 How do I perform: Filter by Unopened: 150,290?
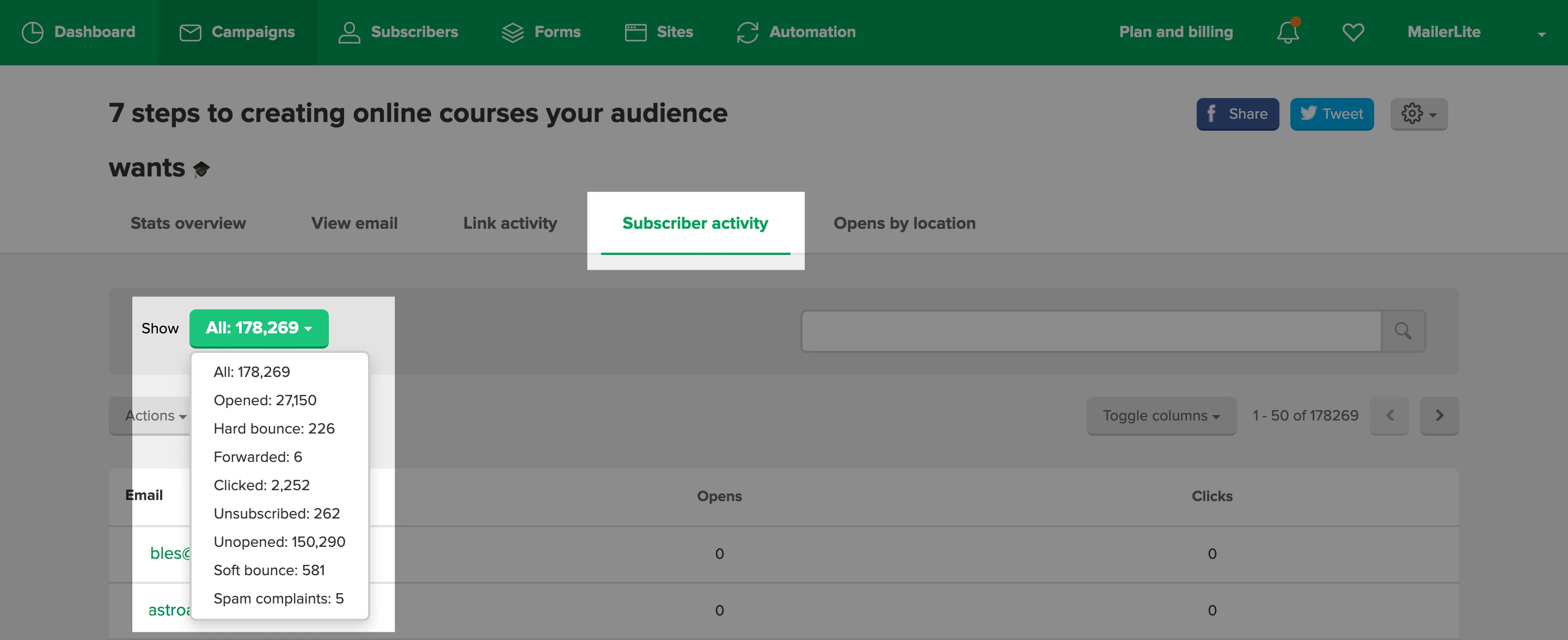click(279, 541)
